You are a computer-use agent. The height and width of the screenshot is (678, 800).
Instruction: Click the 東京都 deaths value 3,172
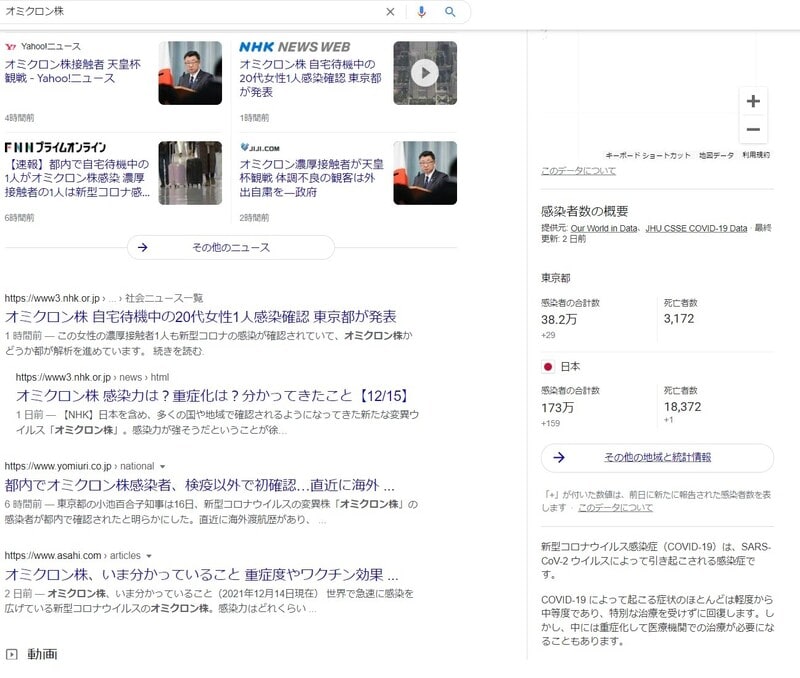pos(679,319)
